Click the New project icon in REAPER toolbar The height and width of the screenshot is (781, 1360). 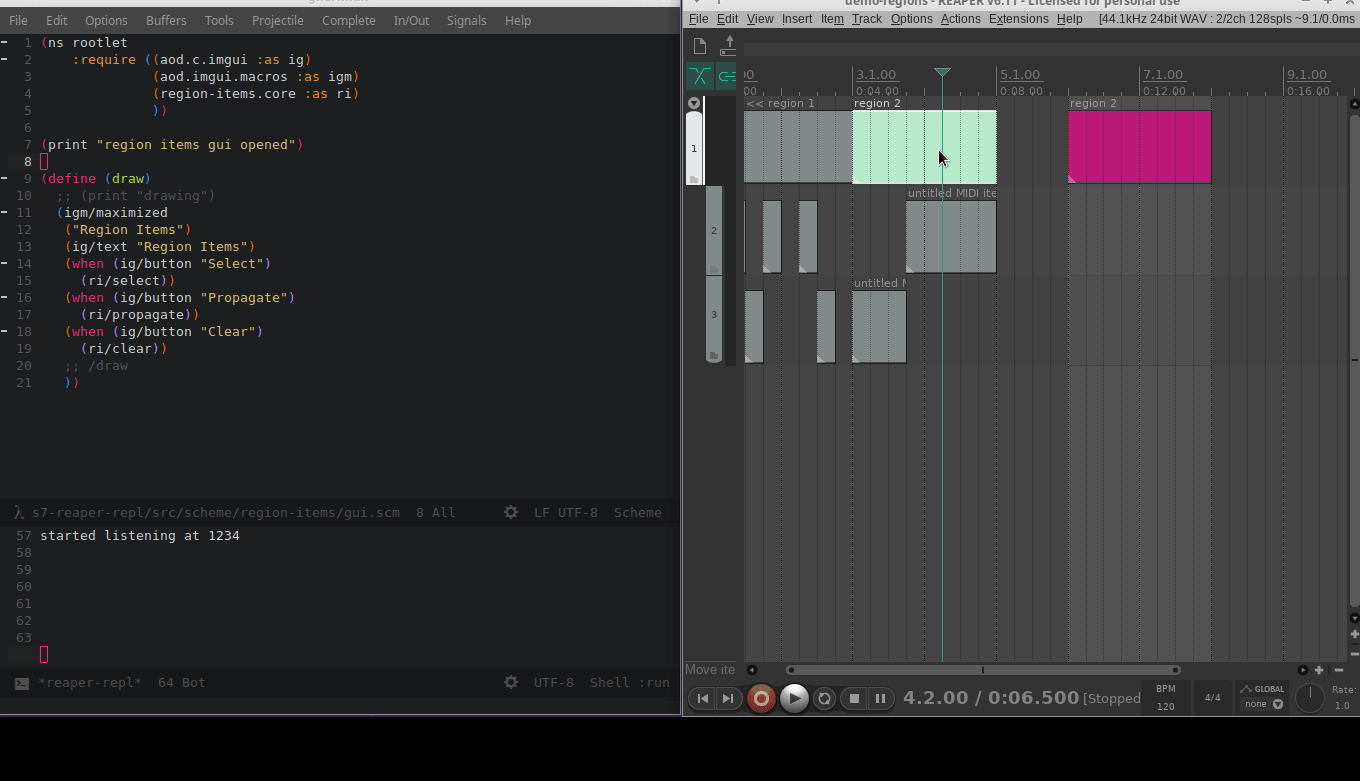coord(700,46)
